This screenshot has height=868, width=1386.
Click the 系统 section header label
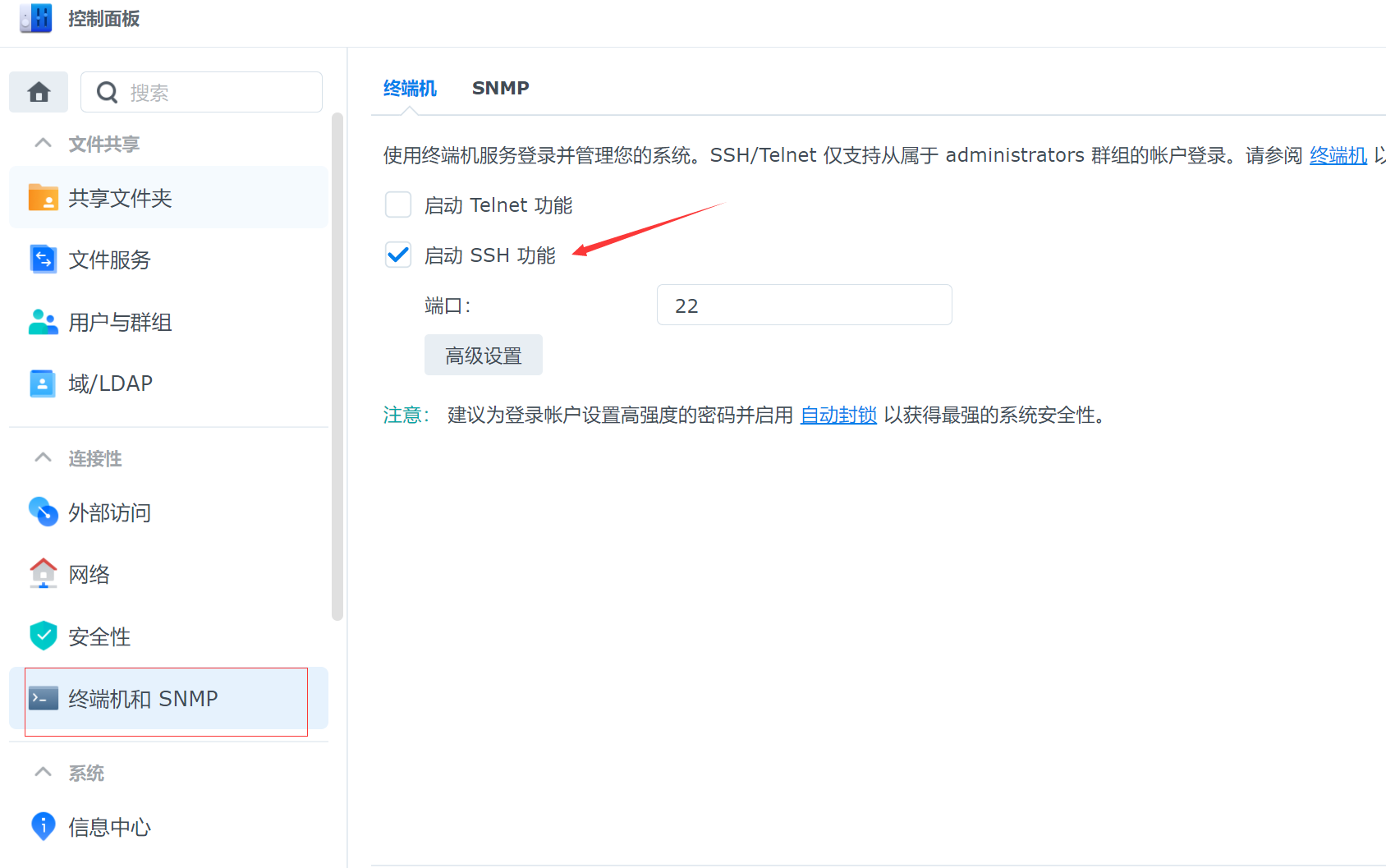tap(86, 773)
